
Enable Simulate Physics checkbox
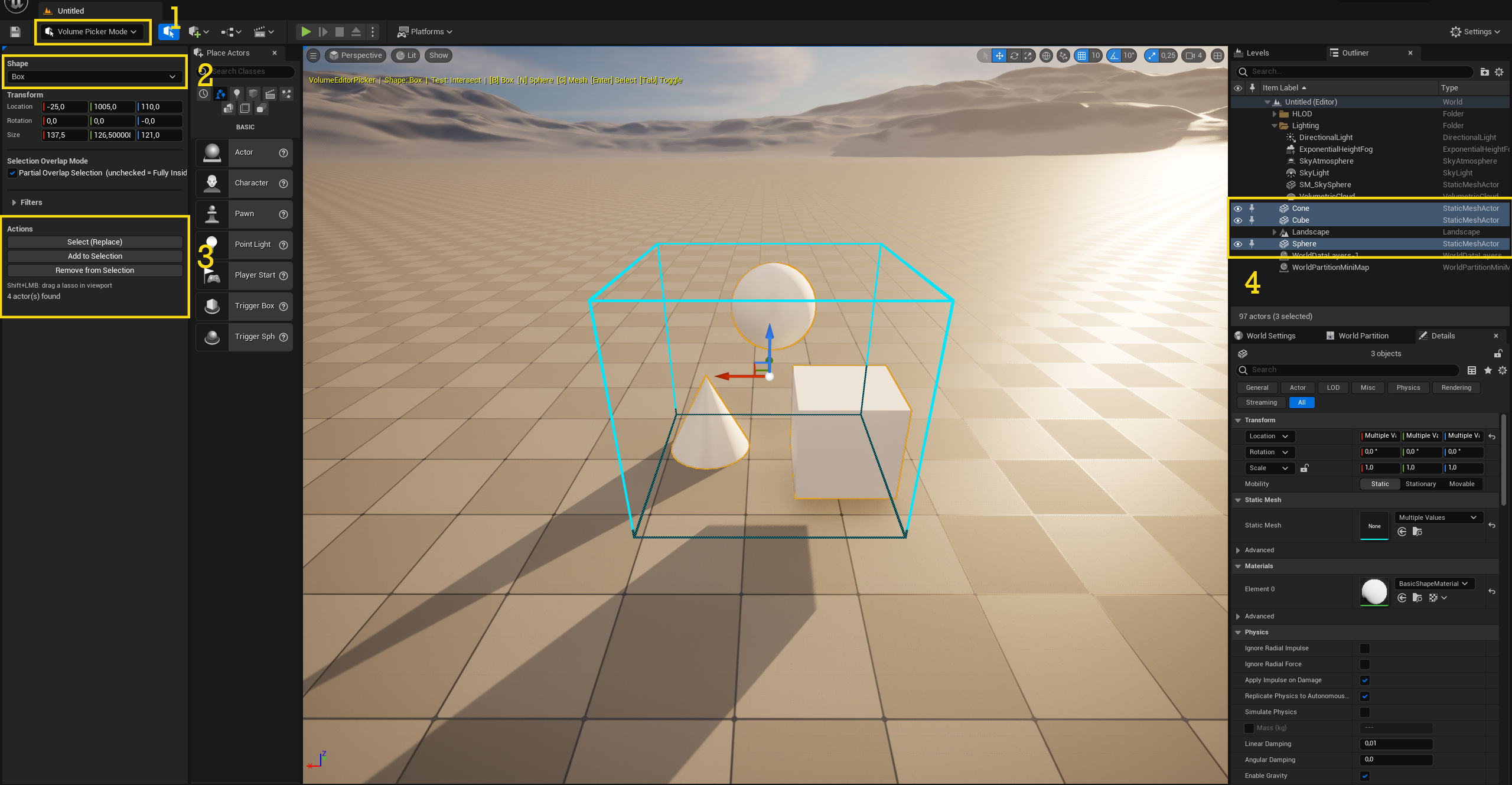pyautogui.click(x=1365, y=712)
